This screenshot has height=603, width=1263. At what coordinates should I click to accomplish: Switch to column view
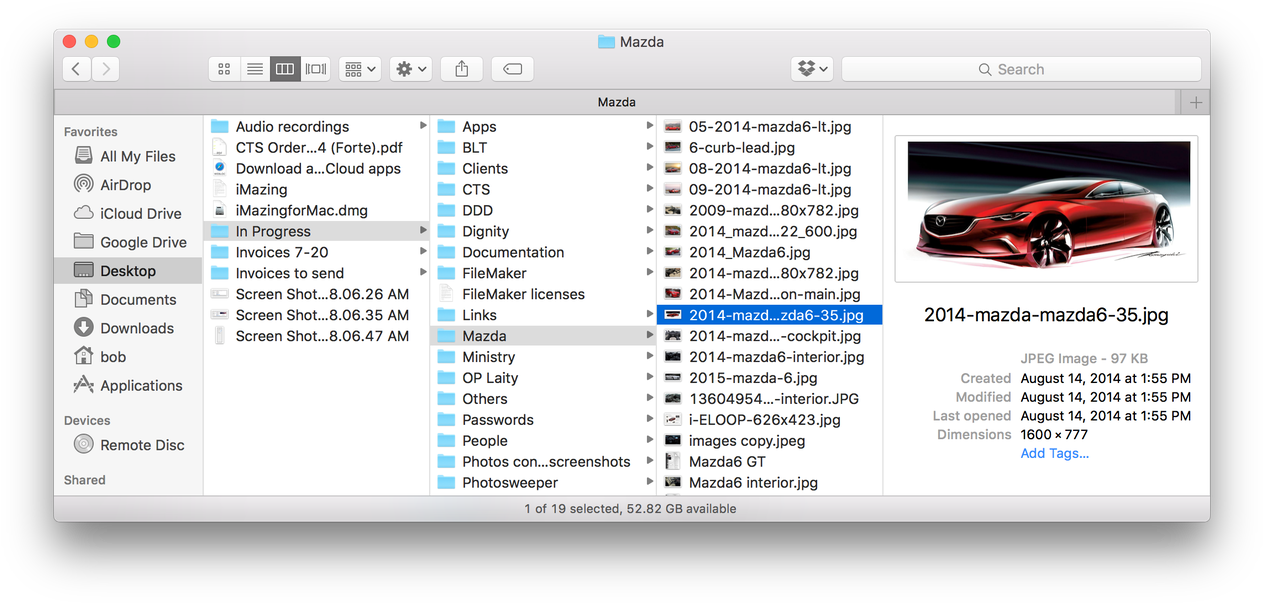tap(285, 69)
